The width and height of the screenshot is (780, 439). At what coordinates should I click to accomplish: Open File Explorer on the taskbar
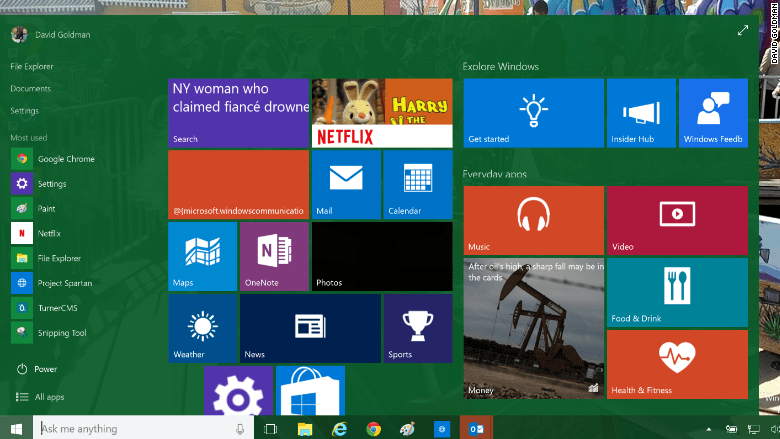coord(304,429)
